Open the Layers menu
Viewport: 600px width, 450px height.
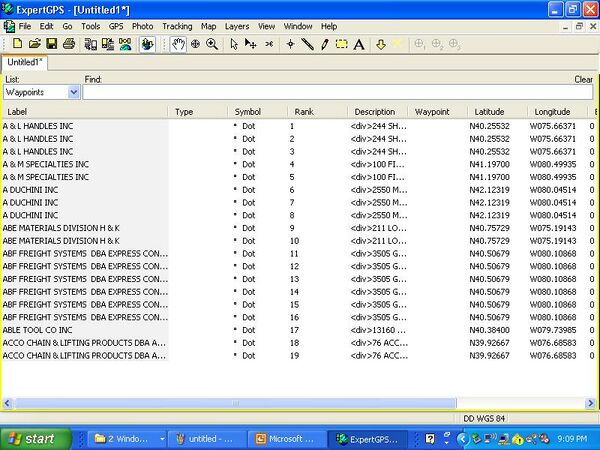237,26
